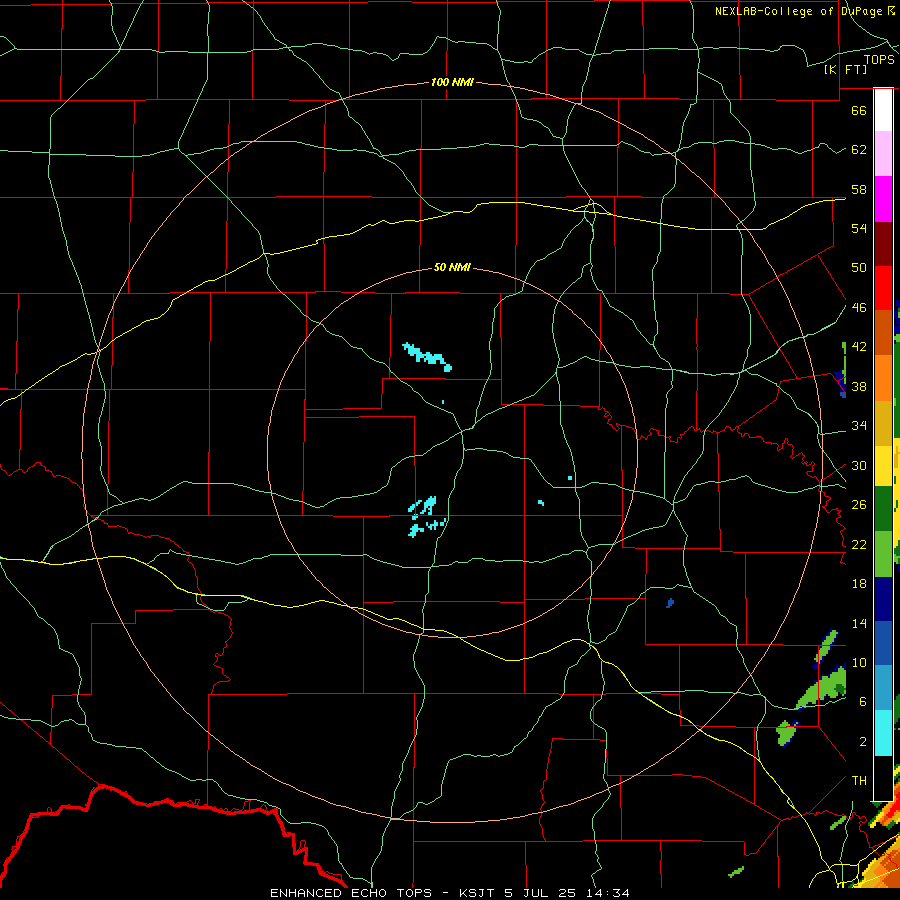Click the TH legend label
The width and height of the screenshot is (900, 900).
pos(859,780)
